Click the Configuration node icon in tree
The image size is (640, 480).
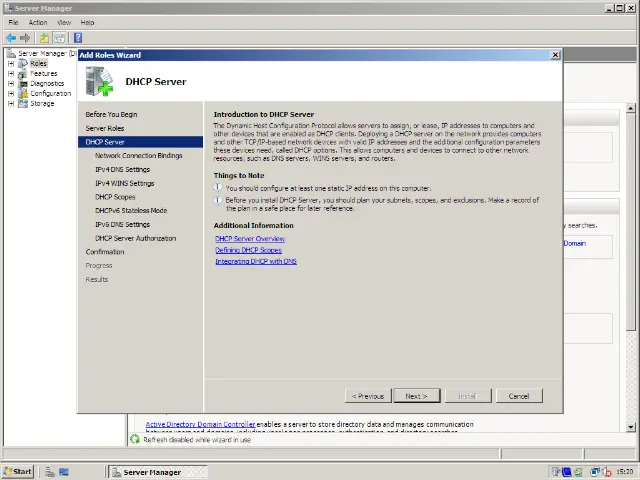point(23,93)
